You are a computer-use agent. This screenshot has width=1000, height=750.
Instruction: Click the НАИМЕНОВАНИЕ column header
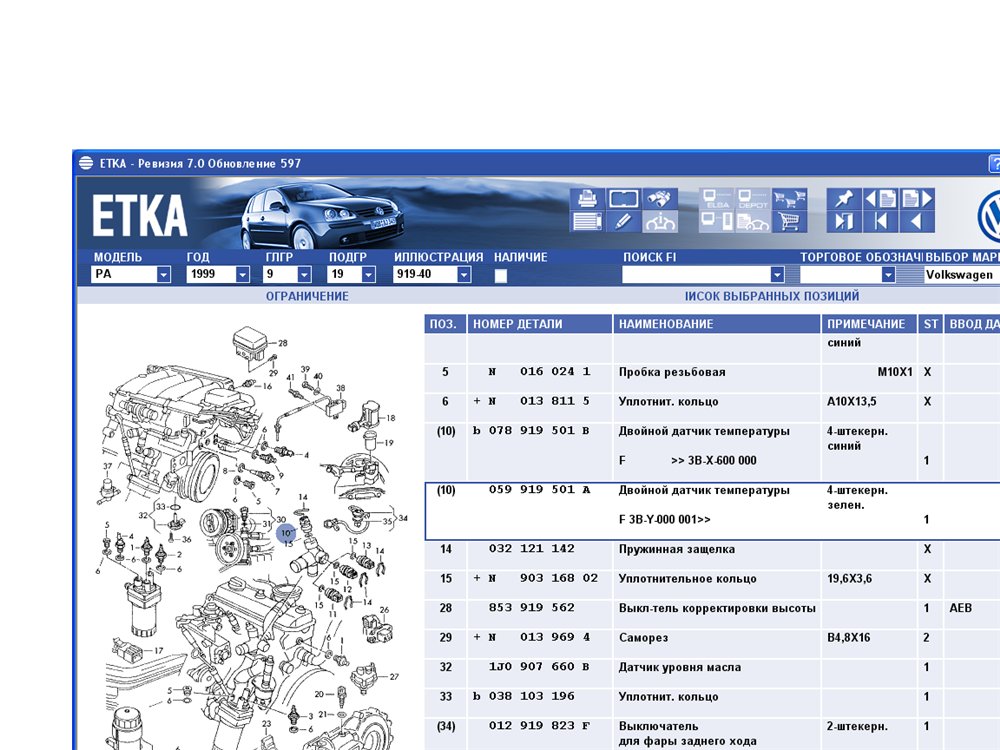(x=717, y=324)
